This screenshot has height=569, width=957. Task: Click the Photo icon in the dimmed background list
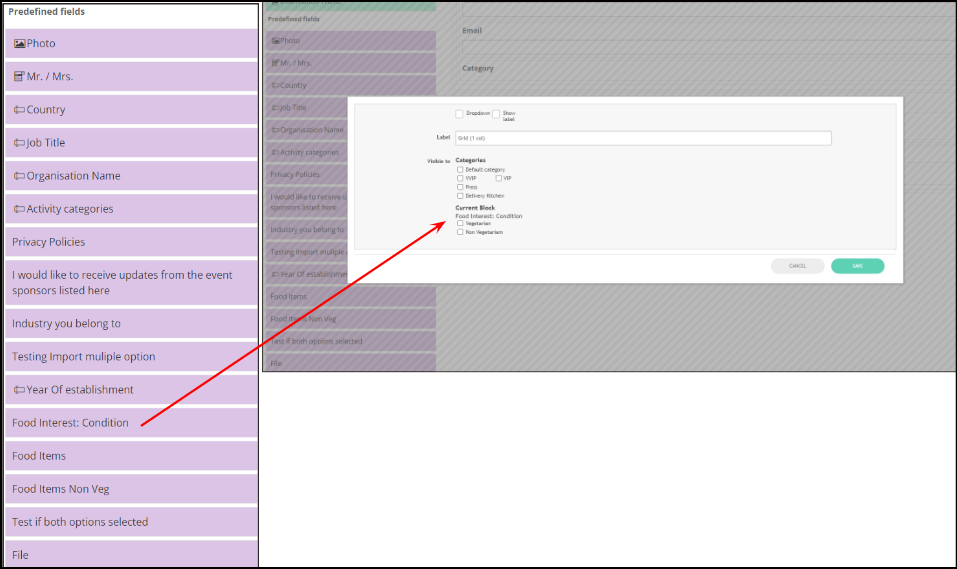click(x=275, y=41)
